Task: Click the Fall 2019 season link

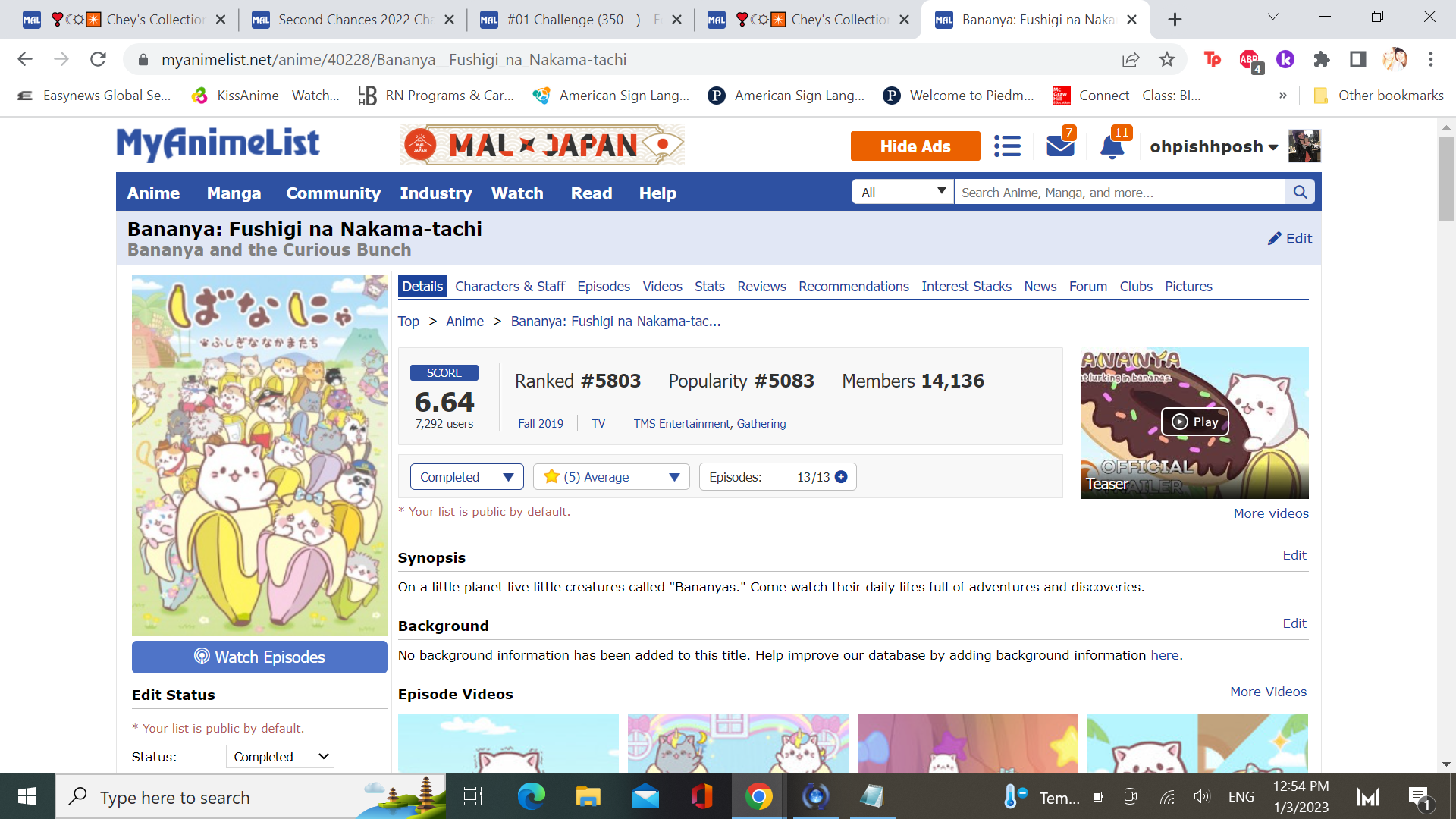Action: coord(541,423)
